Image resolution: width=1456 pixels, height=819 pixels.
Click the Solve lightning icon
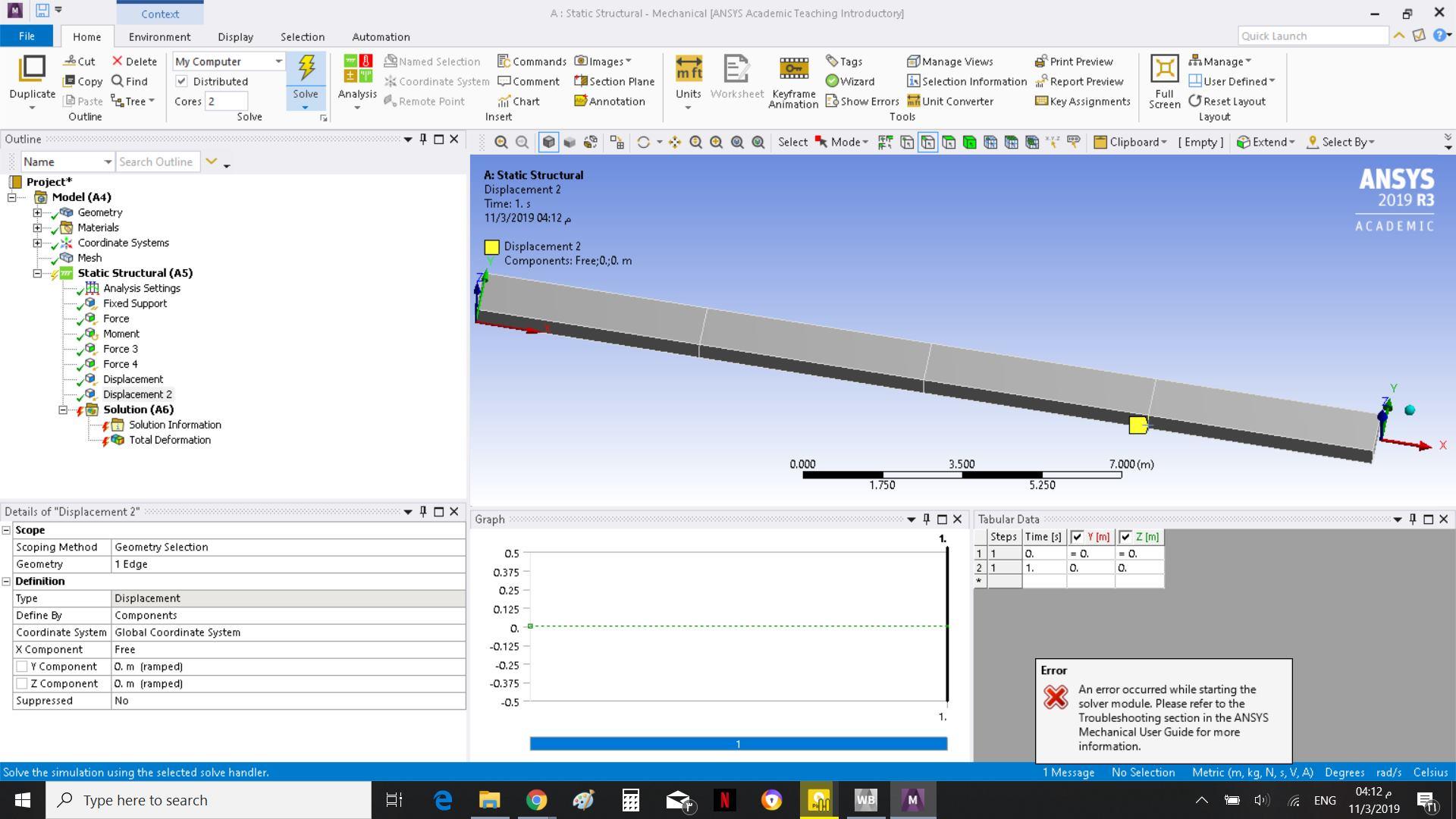(x=306, y=68)
